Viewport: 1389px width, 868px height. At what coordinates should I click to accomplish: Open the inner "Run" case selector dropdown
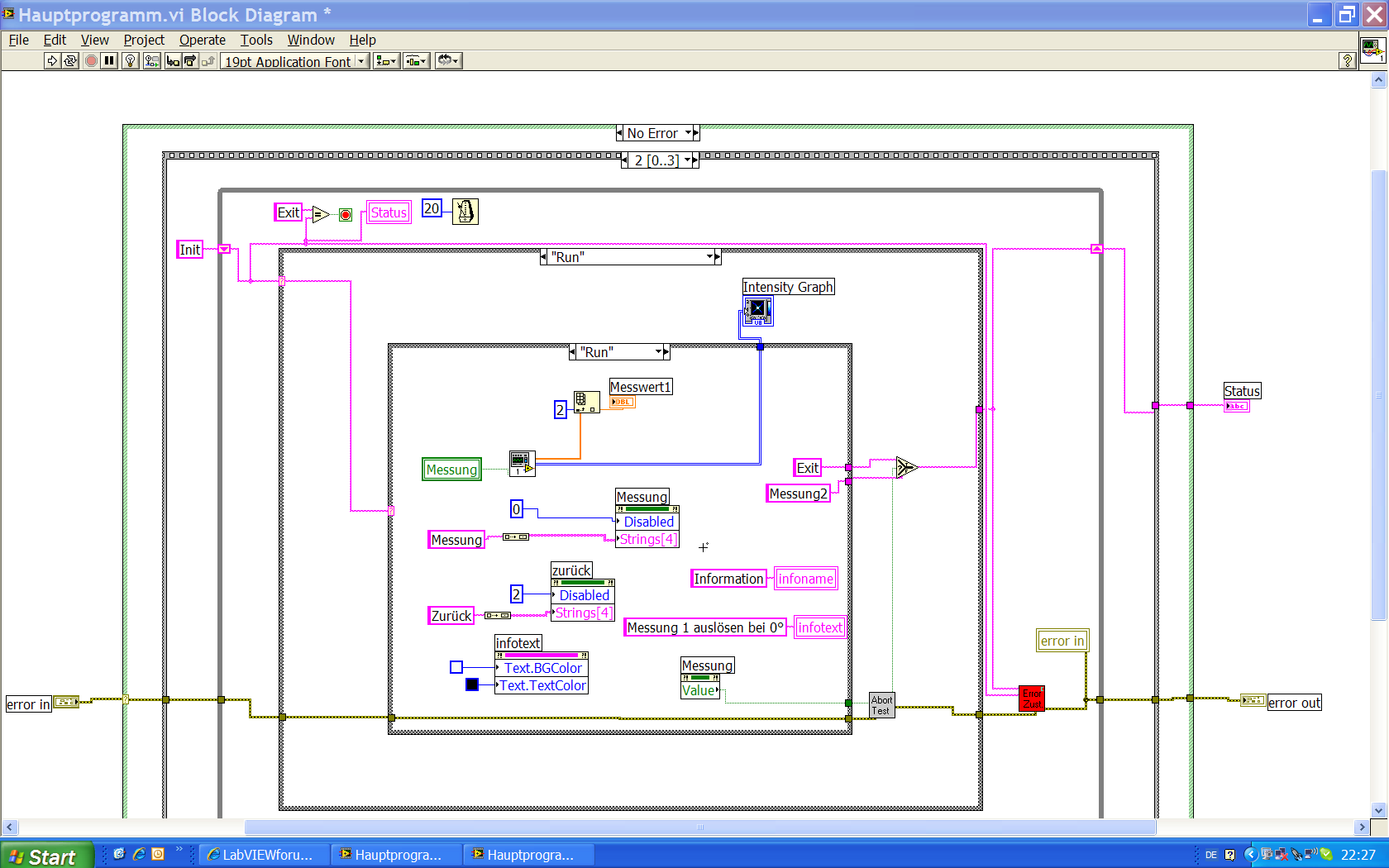click(658, 352)
